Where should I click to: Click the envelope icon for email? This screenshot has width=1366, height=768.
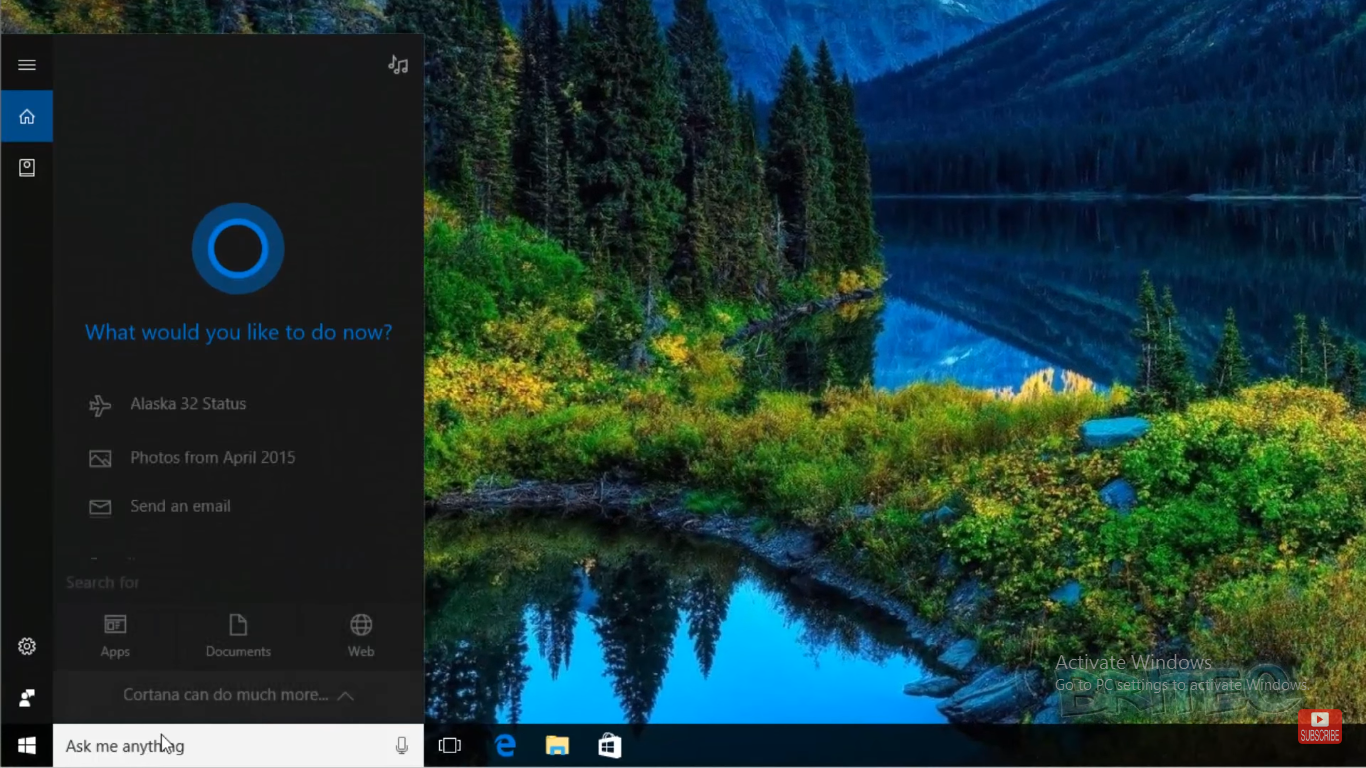click(100, 507)
